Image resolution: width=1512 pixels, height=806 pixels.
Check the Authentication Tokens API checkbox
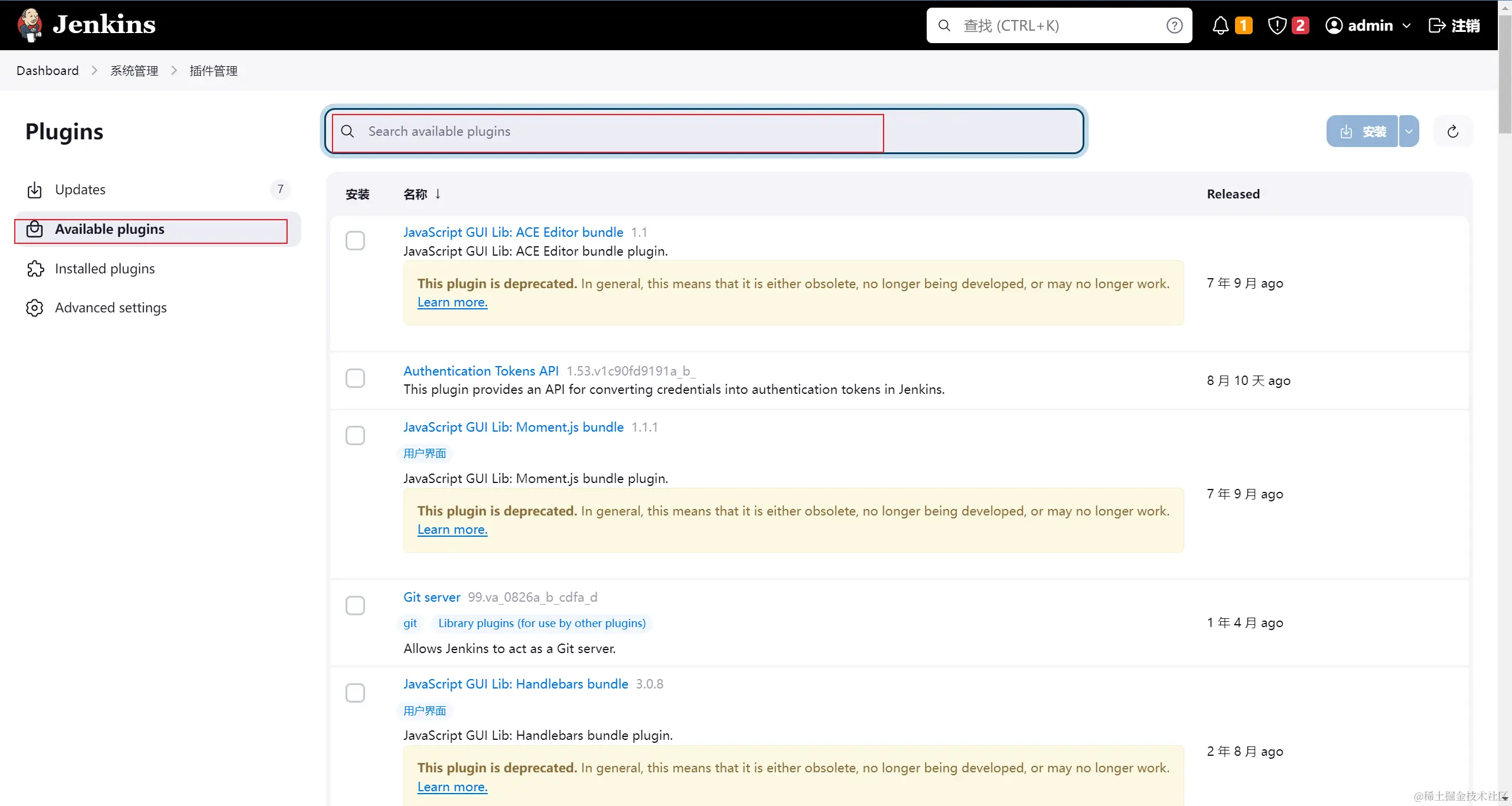point(355,378)
